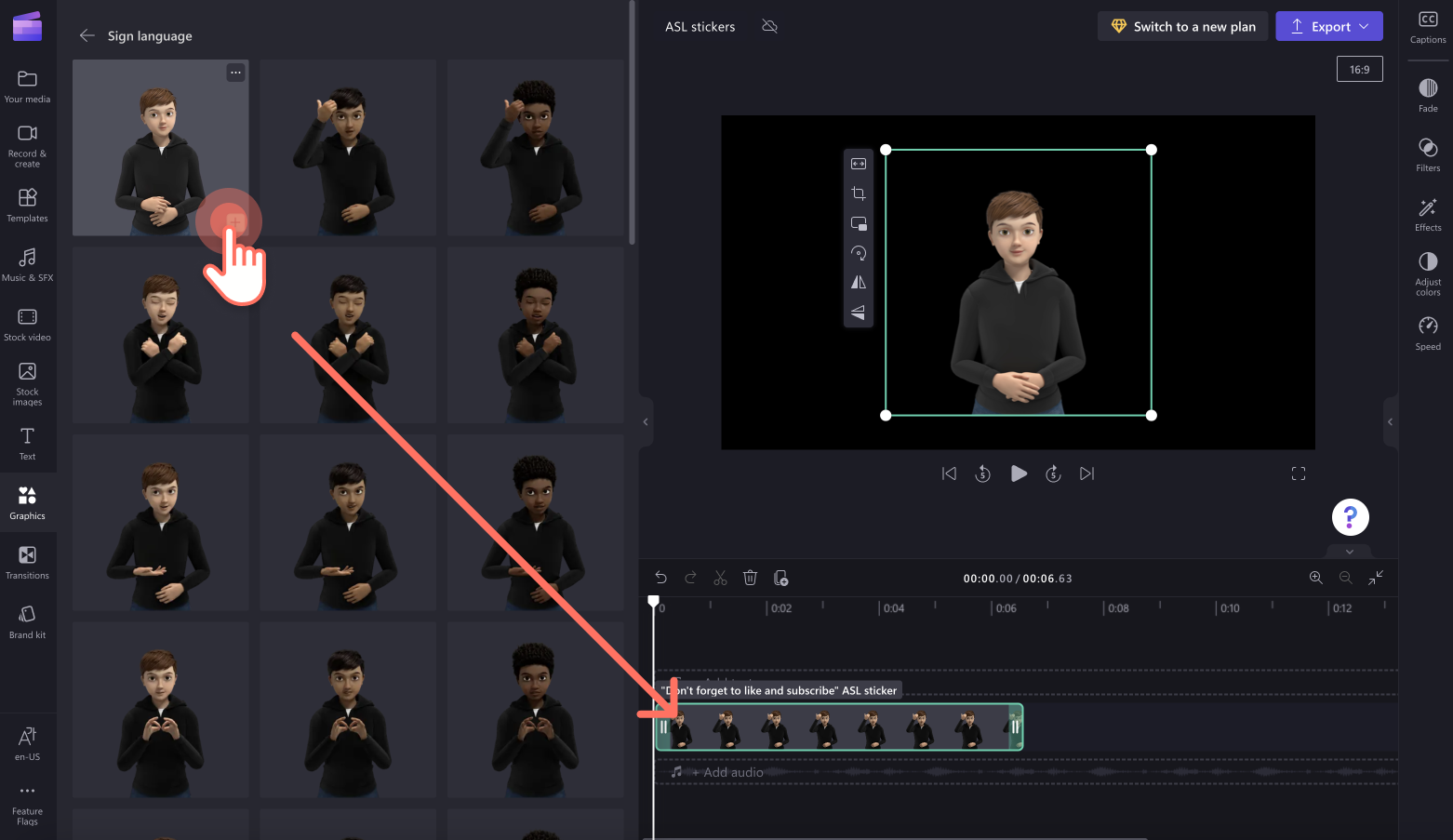Collapse the sign language panel with the chevron
Image resolution: width=1453 pixels, height=840 pixels.
645,421
